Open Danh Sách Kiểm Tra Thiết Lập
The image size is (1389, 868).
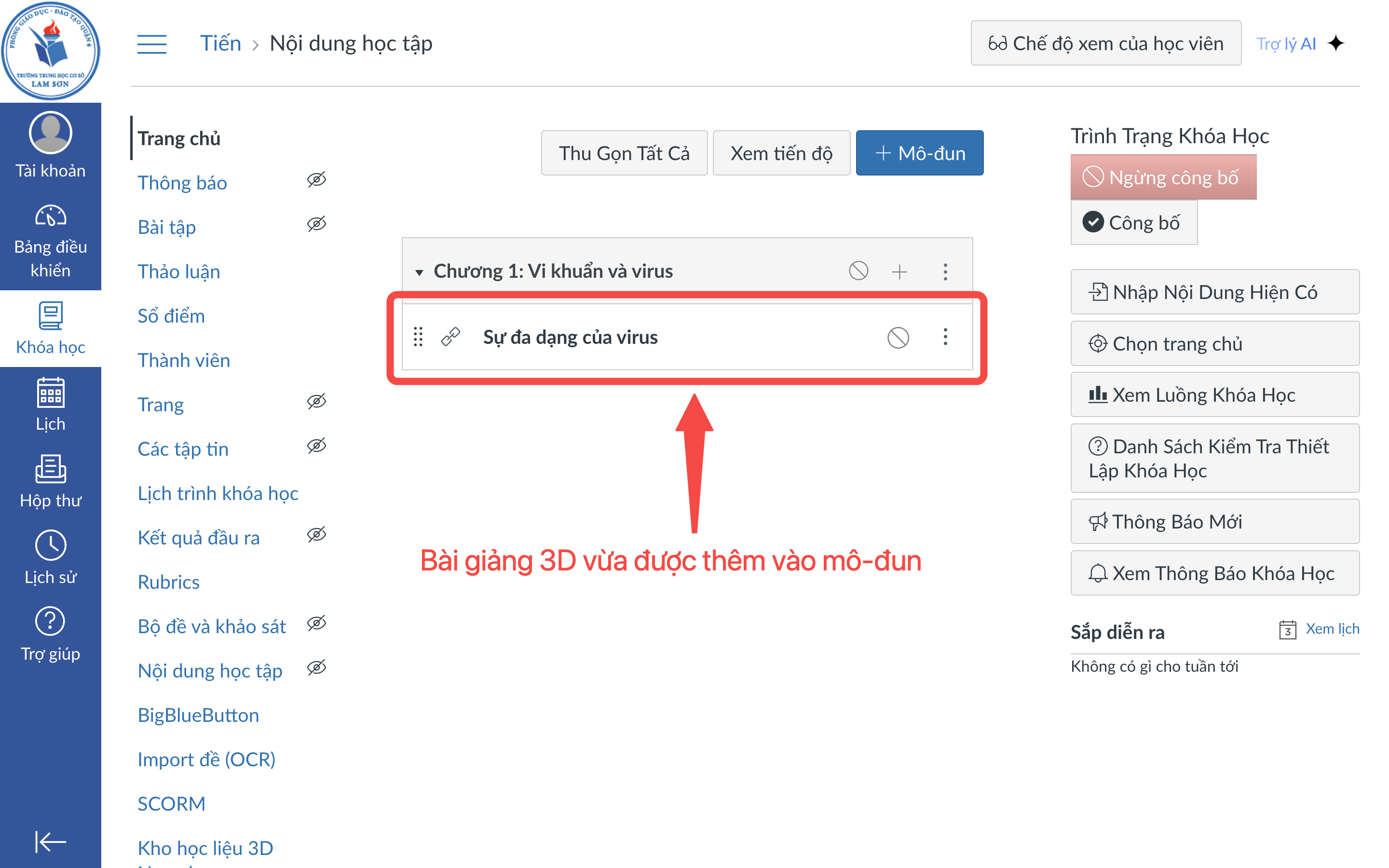coord(1214,458)
